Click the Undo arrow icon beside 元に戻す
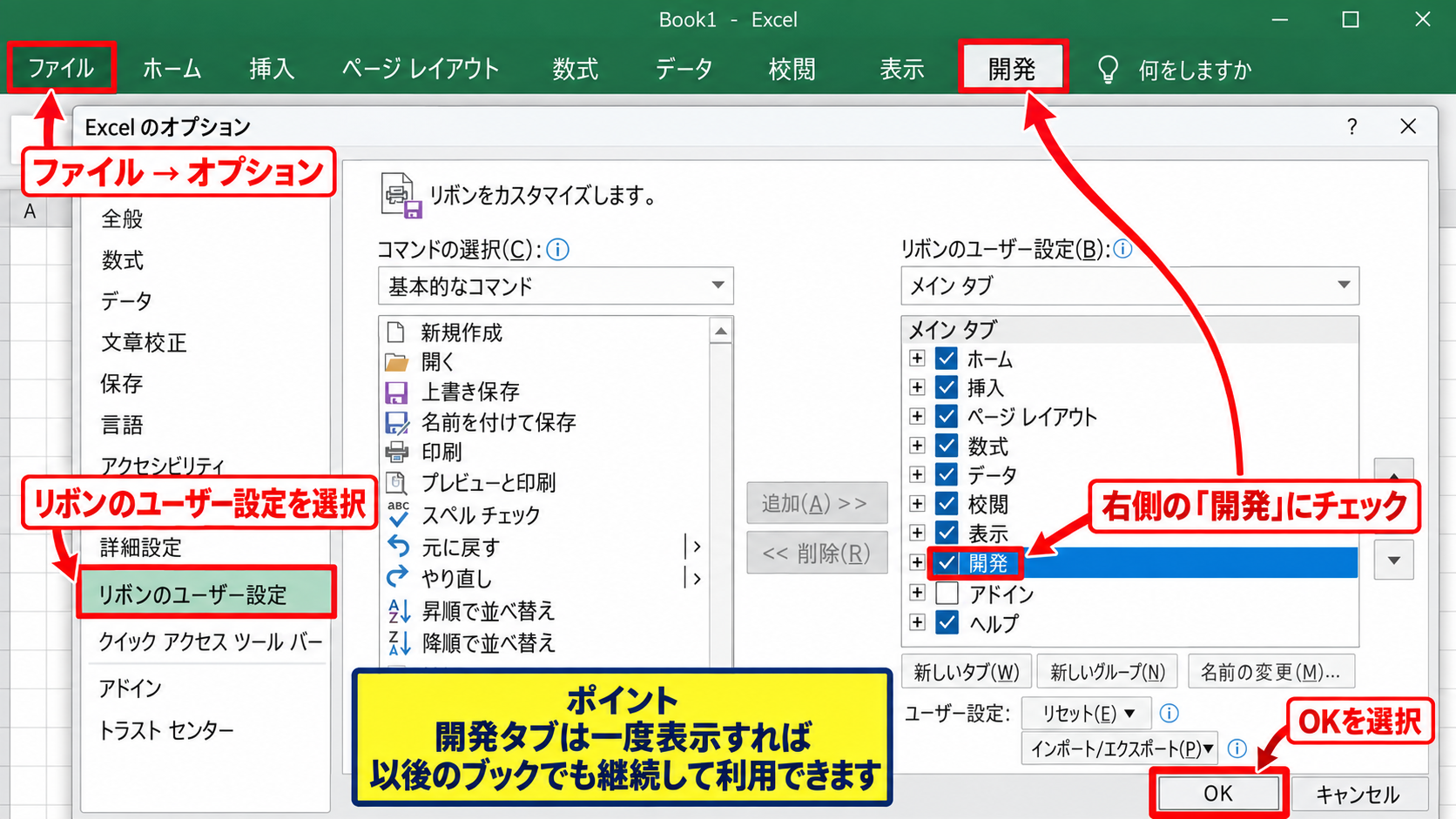The width and height of the screenshot is (1456, 819). tap(398, 546)
